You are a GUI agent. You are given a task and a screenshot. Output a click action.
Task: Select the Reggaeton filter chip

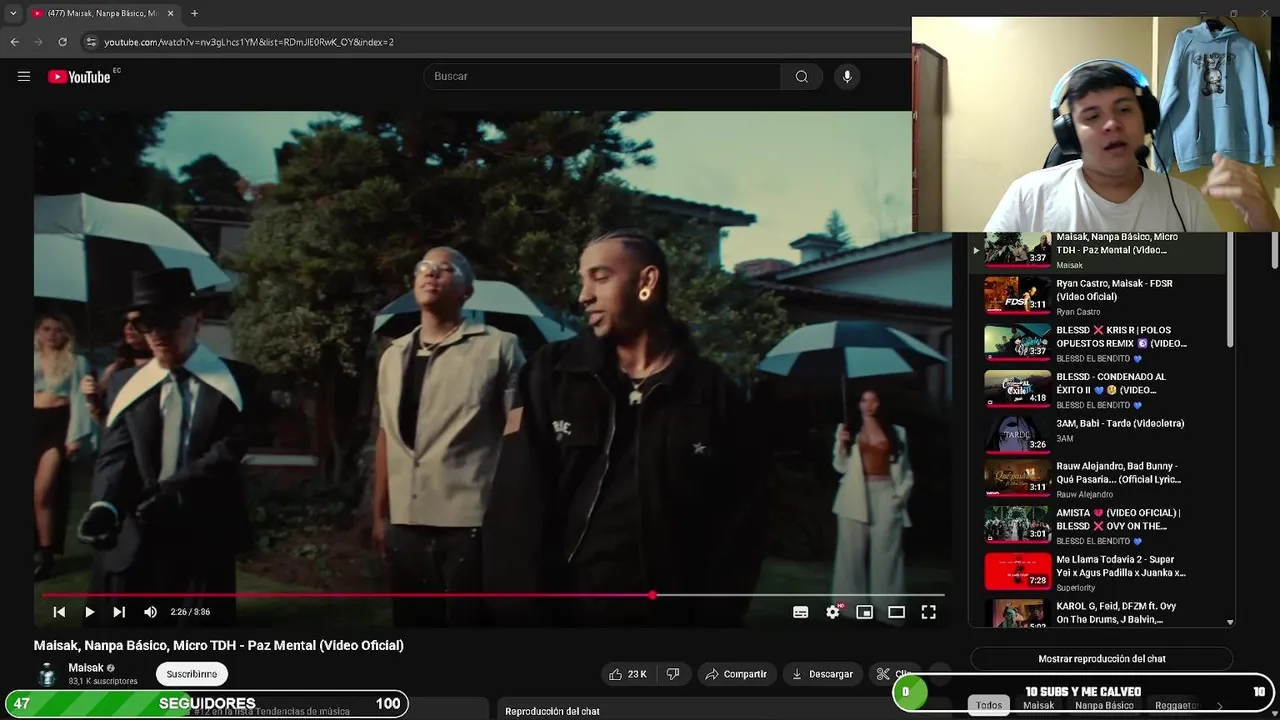[x=1176, y=705]
